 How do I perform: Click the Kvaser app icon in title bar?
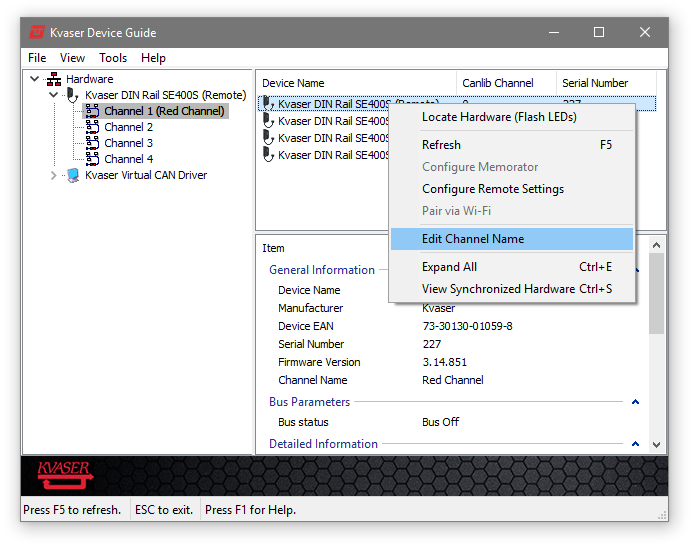click(36, 32)
